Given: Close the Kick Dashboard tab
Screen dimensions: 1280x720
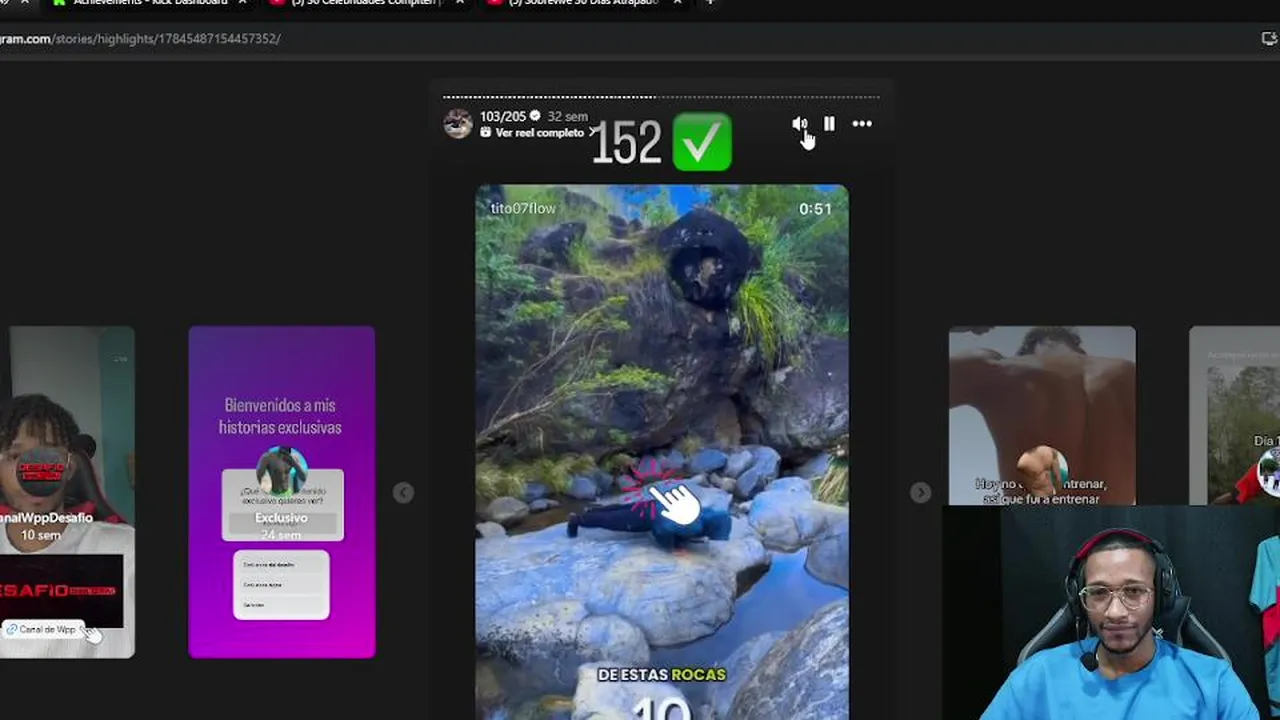Looking at the screenshot, I should [x=242, y=3].
